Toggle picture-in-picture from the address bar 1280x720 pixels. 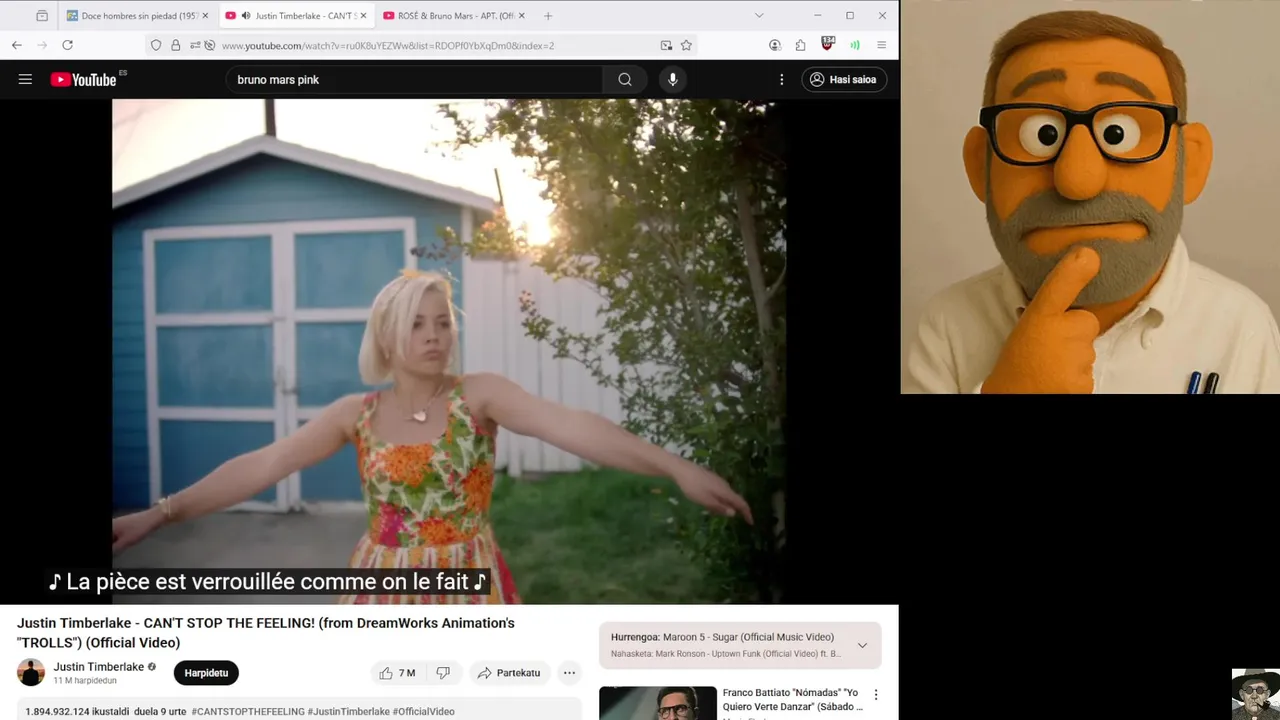coord(666,45)
